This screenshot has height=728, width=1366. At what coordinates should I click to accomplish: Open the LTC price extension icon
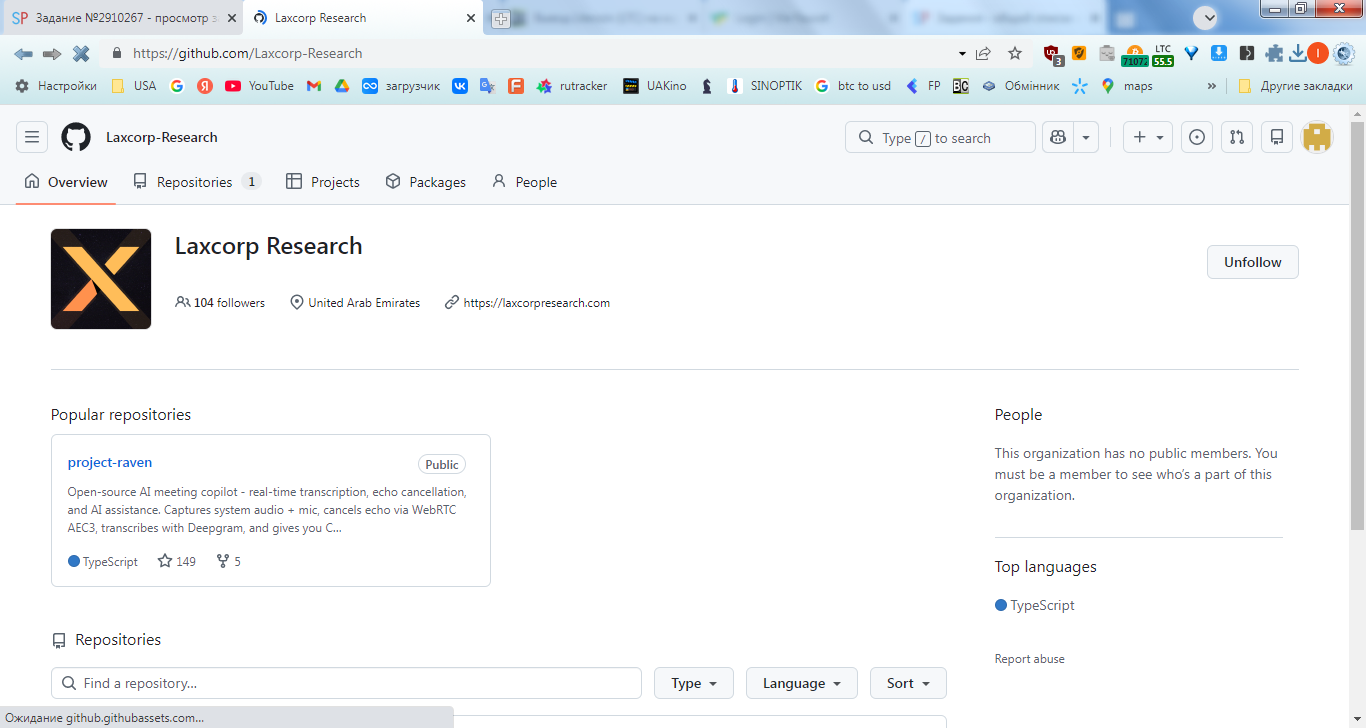(x=1162, y=55)
